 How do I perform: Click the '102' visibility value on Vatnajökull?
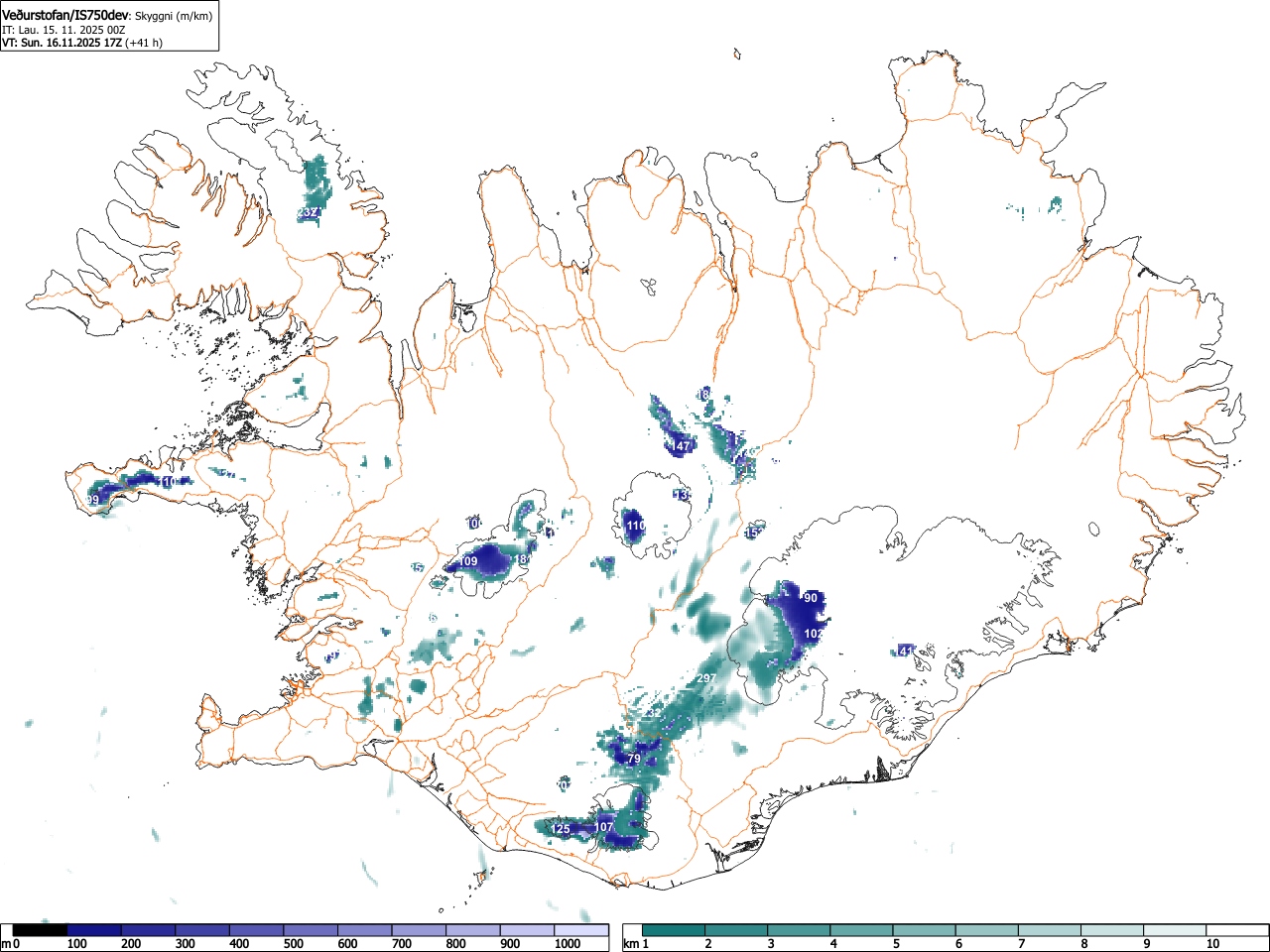[x=814, y=634]
